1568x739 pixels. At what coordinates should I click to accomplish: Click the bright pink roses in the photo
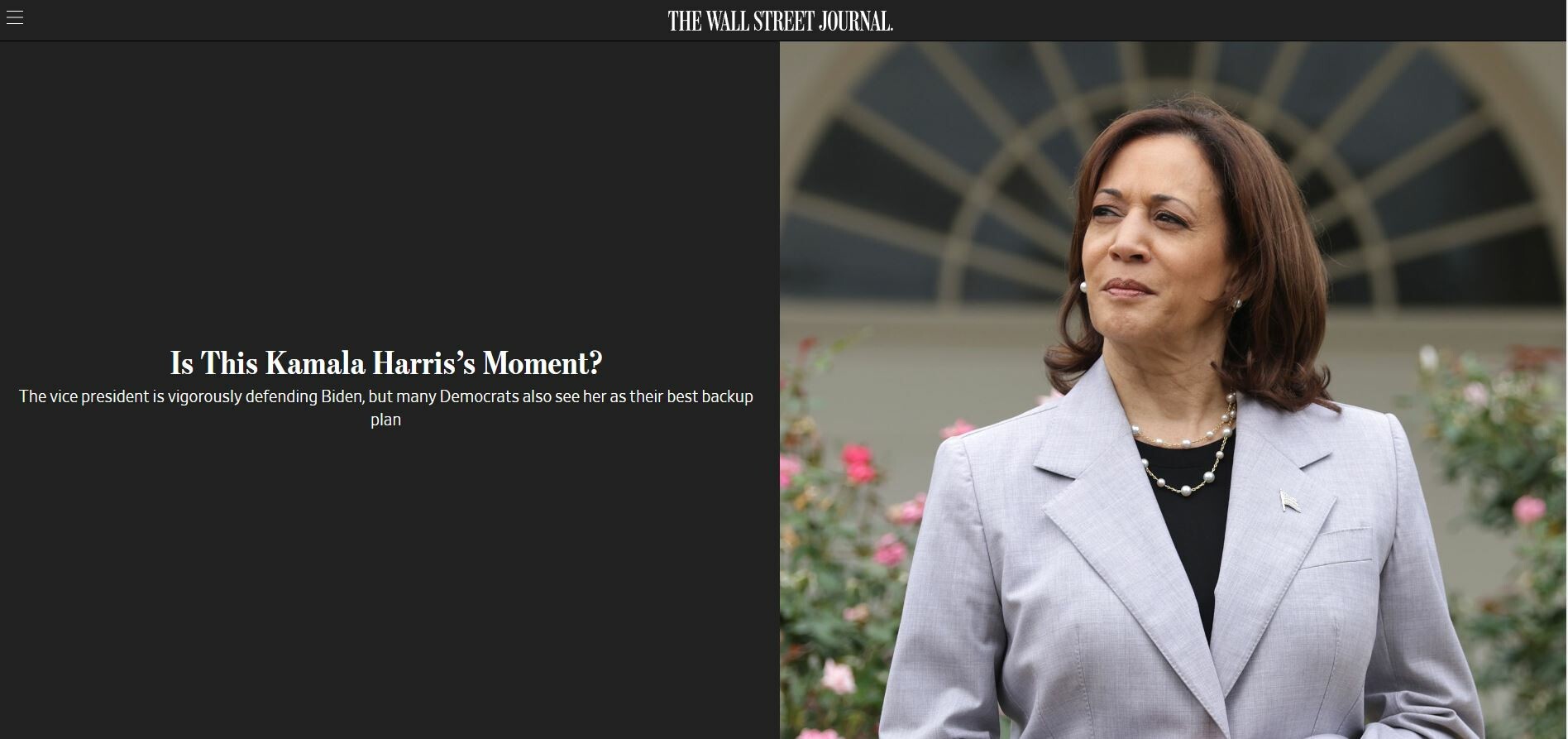coord(858,464)
